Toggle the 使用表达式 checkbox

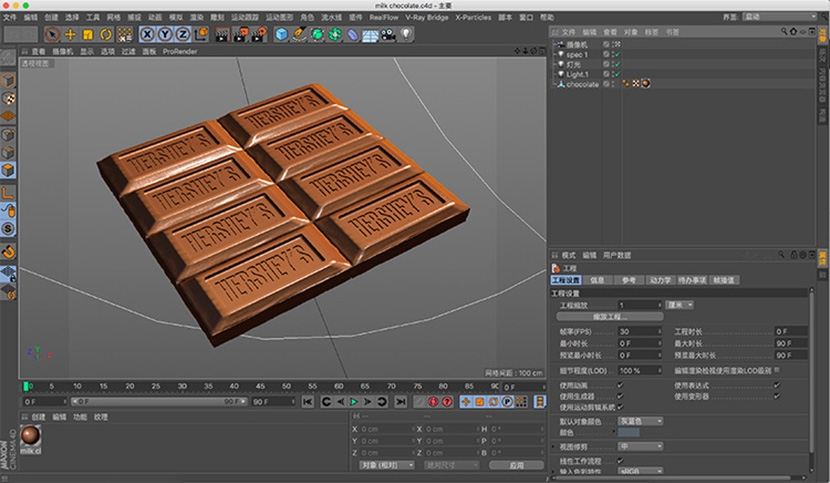tap(777, 385)
